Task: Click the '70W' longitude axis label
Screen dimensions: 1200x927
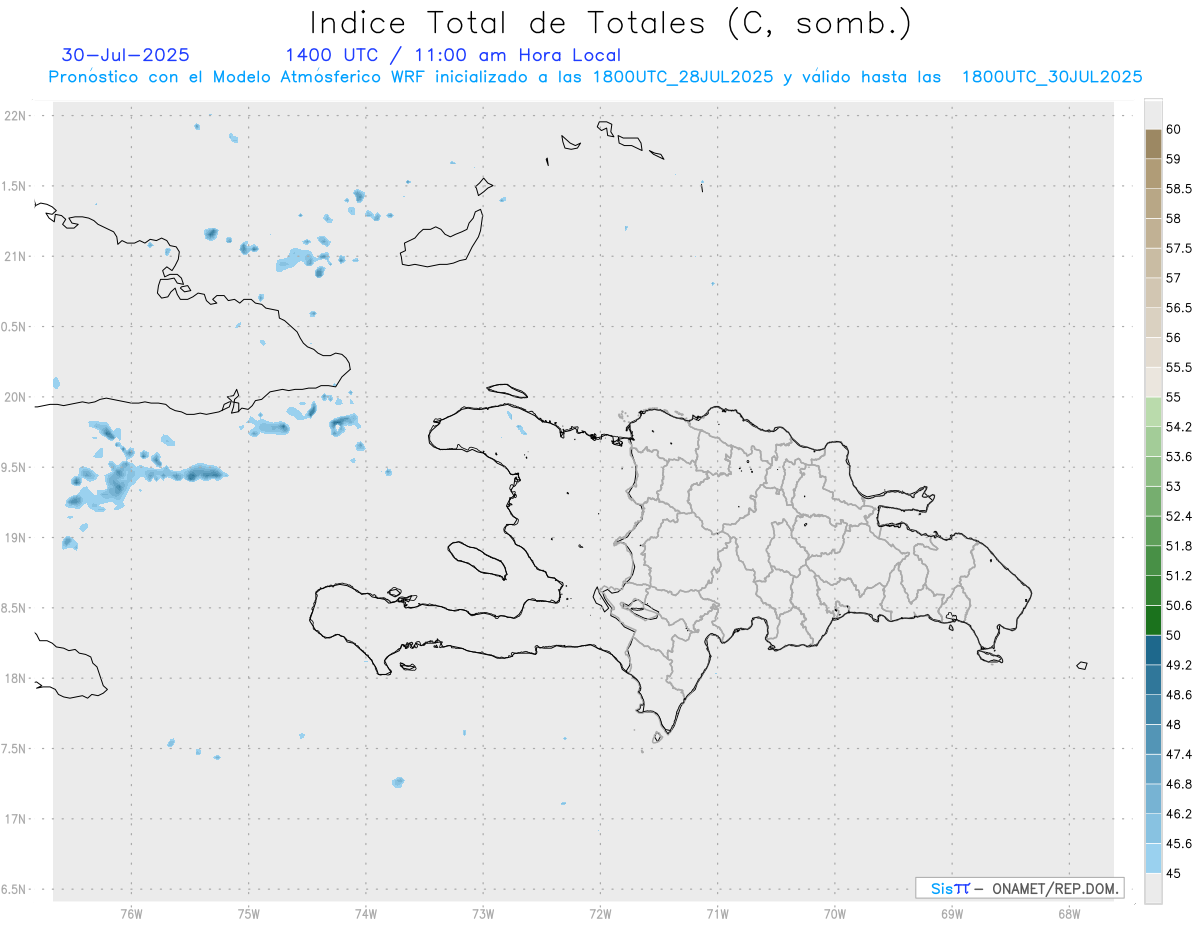Action: point(835,913)
